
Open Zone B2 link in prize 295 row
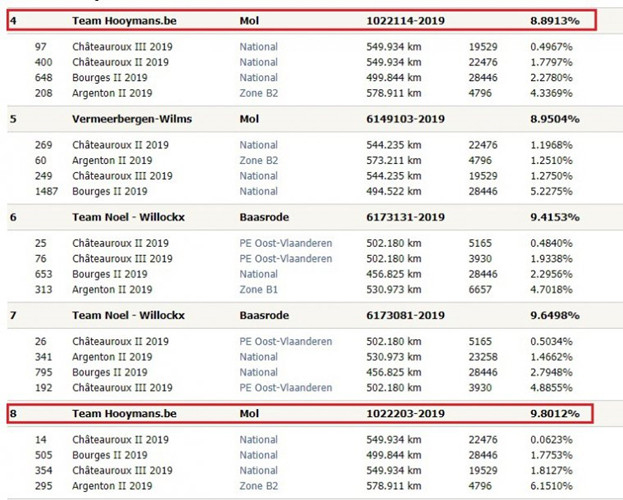258,485
